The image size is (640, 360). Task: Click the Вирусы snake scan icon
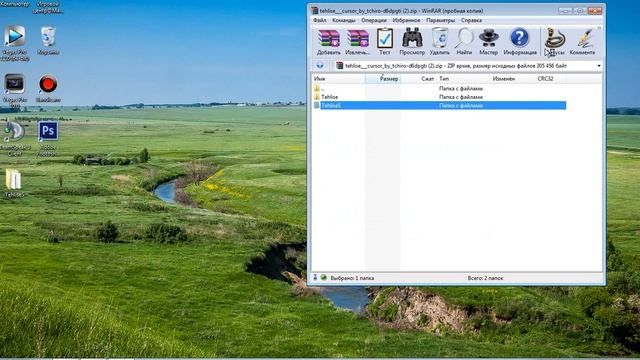[x=555, y=41]
